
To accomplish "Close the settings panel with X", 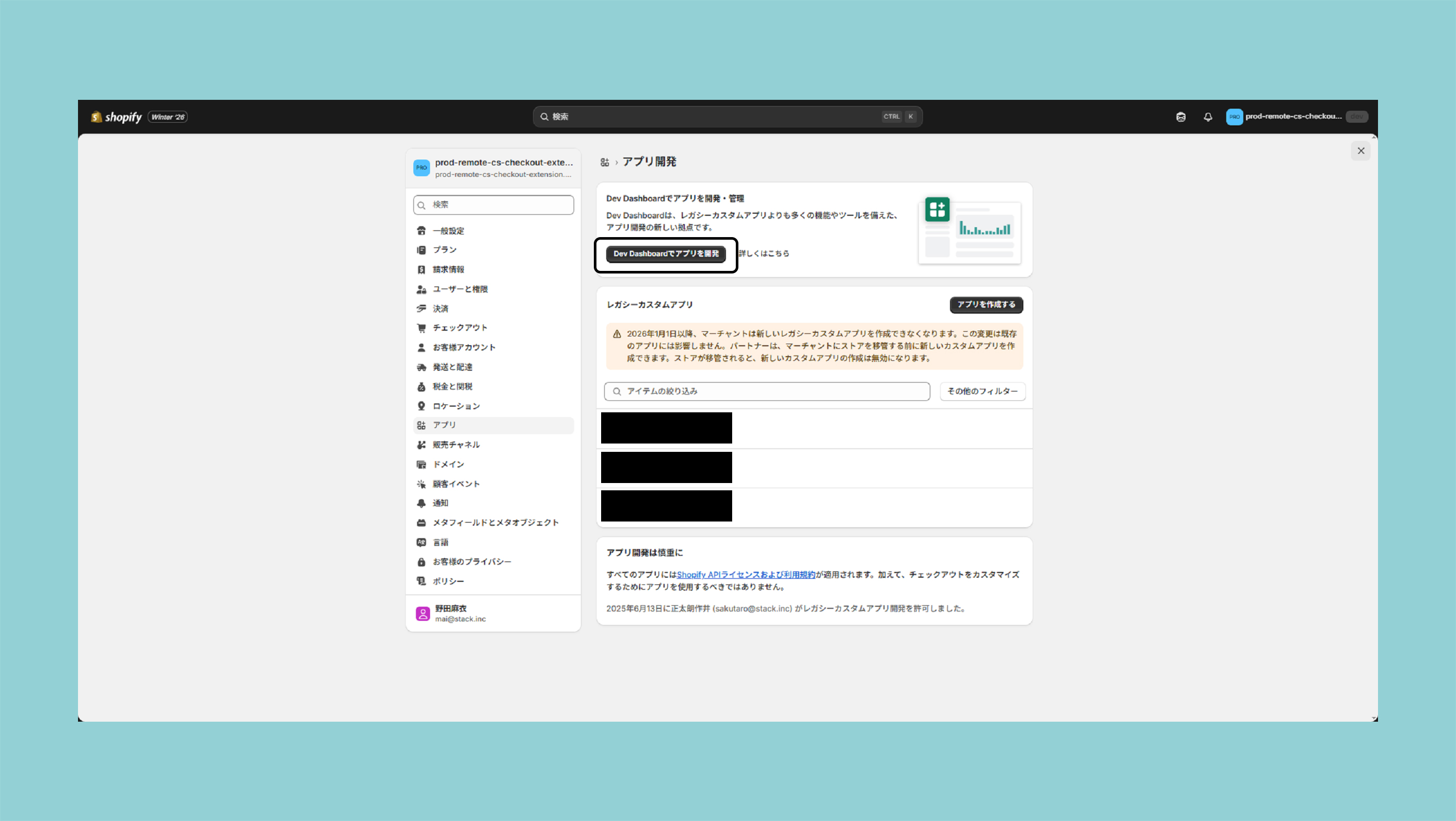I will (1361, 151).
